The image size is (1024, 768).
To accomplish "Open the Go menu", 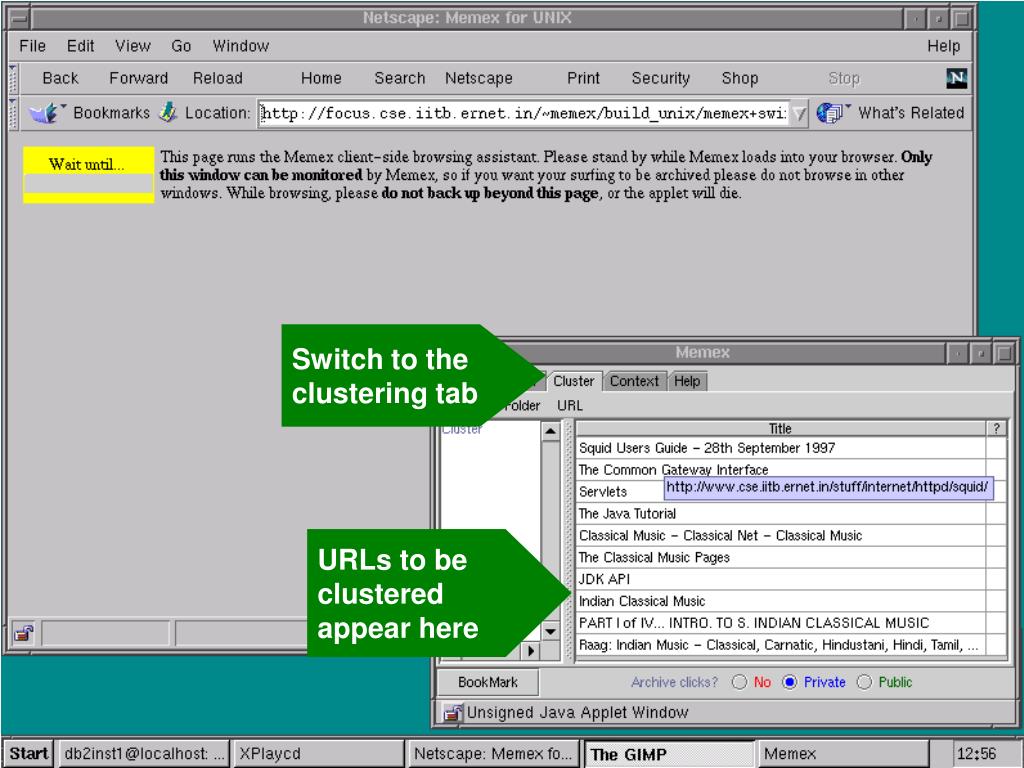I will click(181, 46).
